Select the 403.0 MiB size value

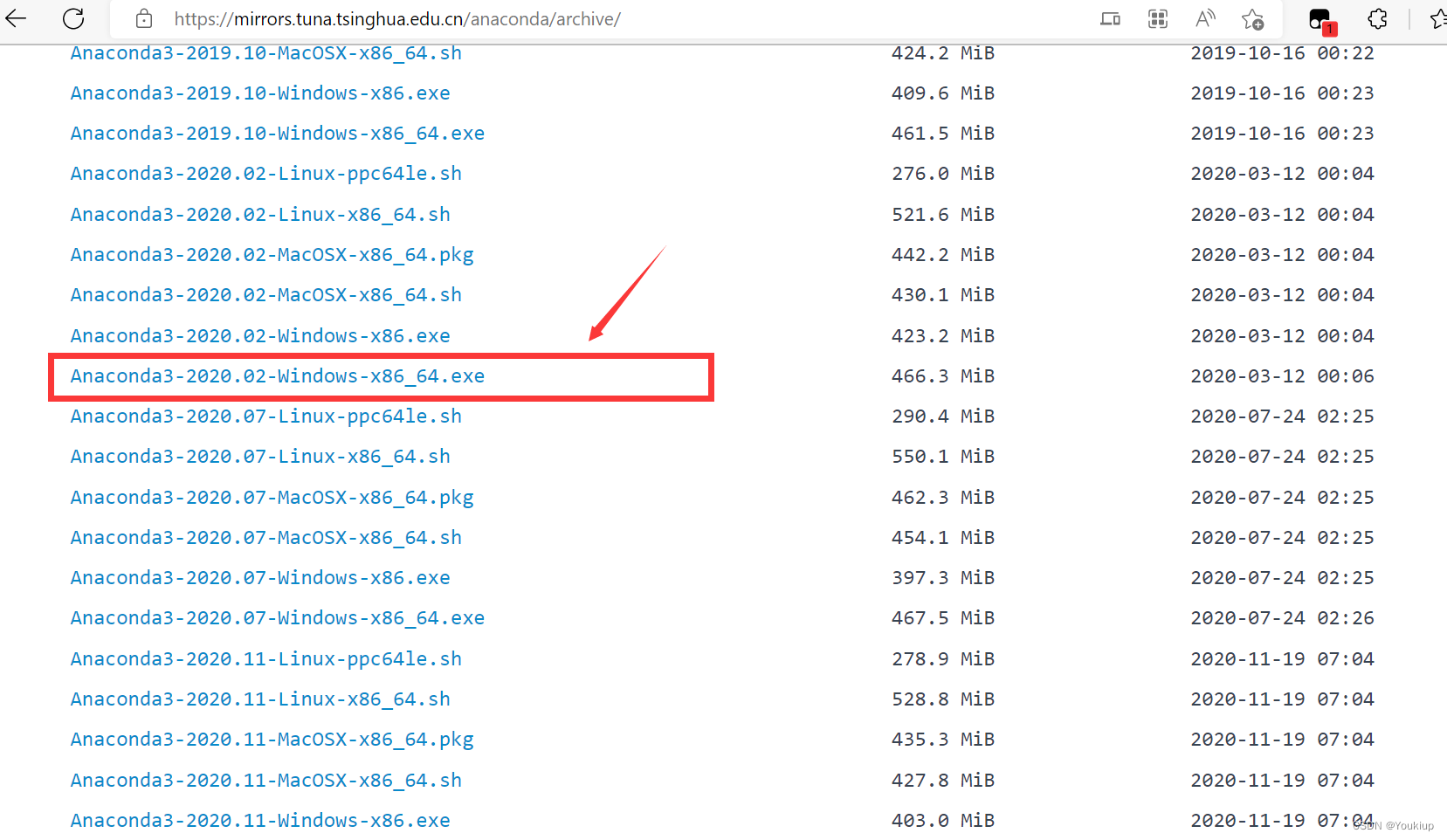point(943,821)
